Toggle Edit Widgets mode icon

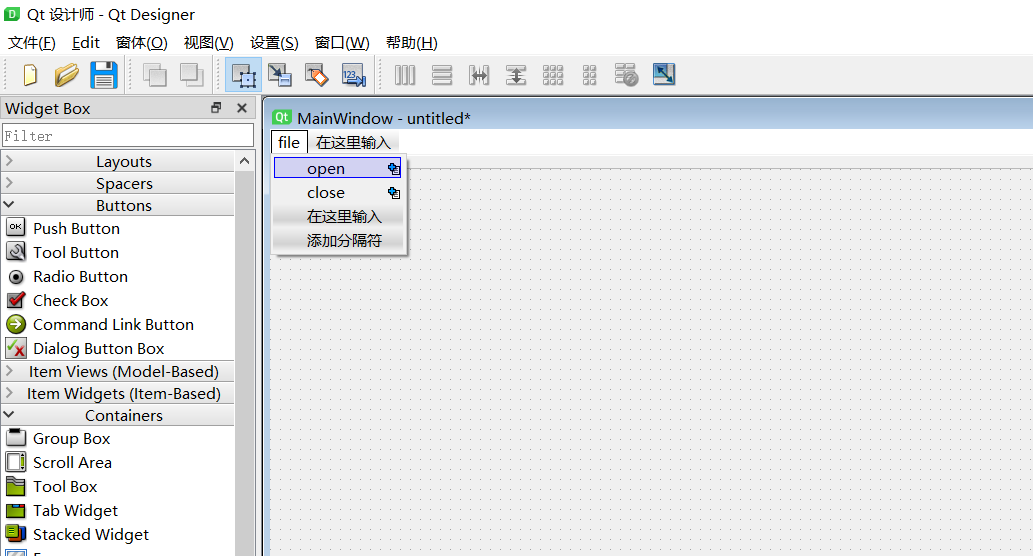pos(243,75)
